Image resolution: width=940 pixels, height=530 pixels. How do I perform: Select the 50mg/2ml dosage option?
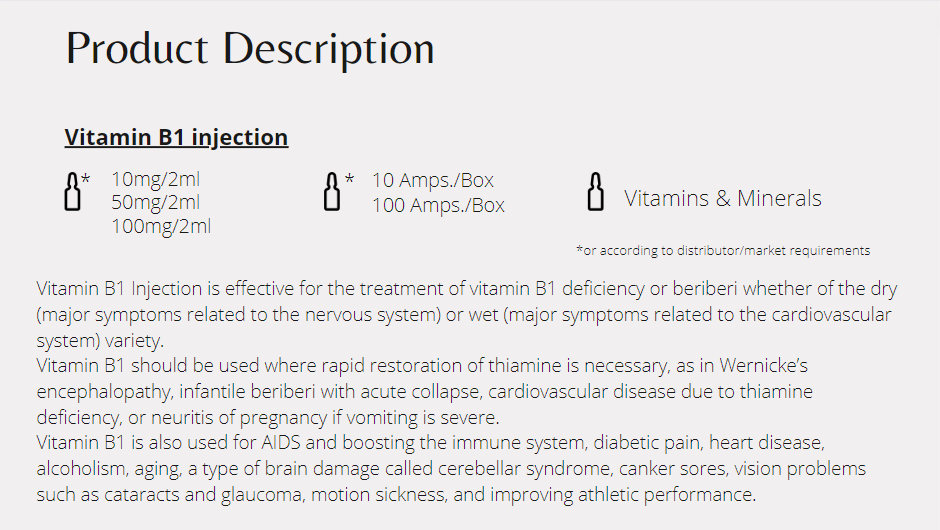coord(155,203)
